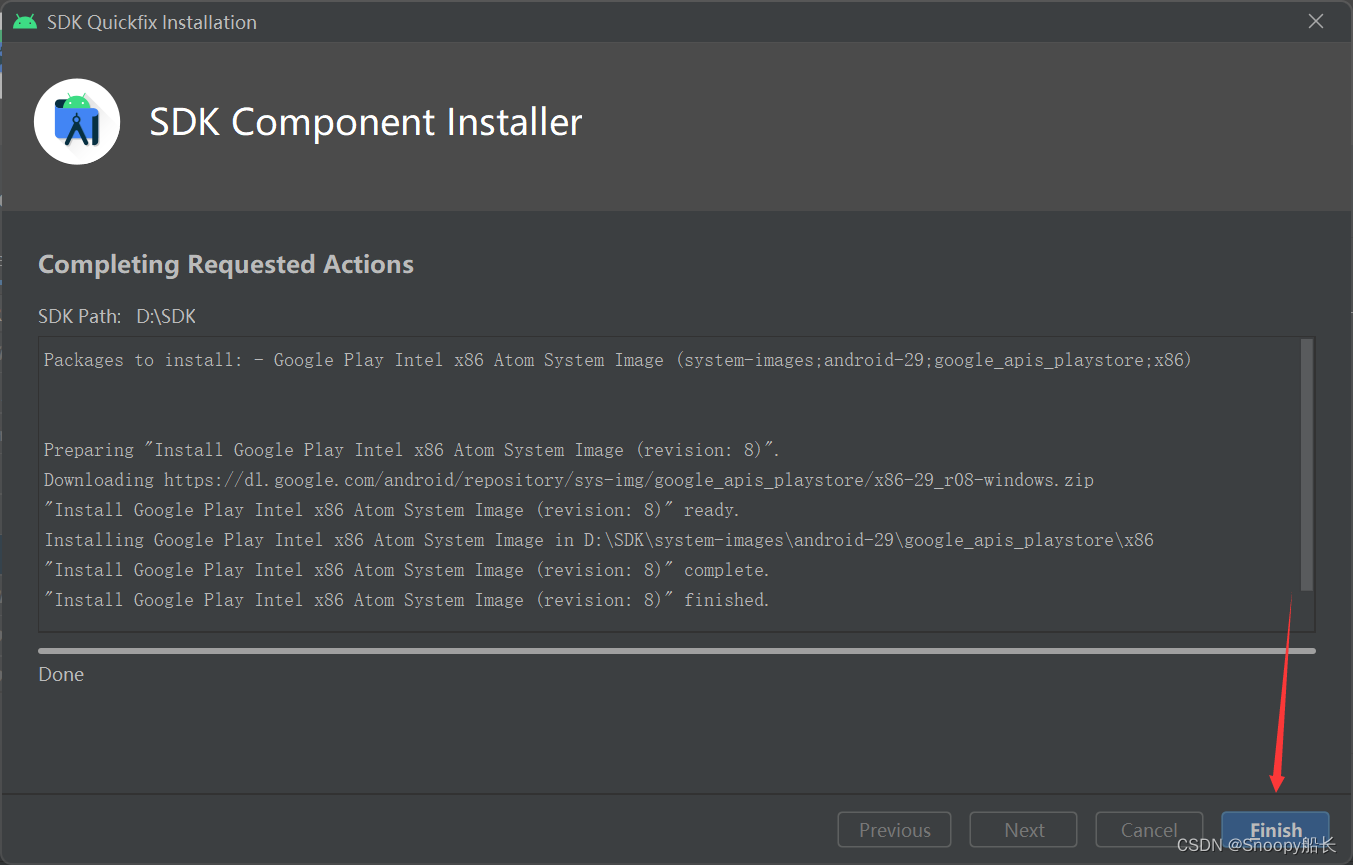Click the disabled Next button
The image size is (1353, 865).
coord(1023,830)
